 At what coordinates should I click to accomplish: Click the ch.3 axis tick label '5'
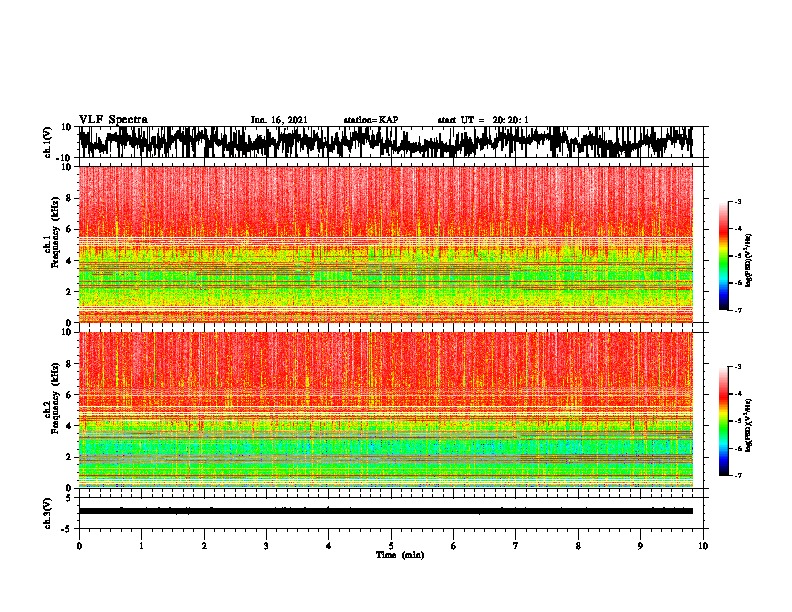pyautogui.click(x=70, y=498)
